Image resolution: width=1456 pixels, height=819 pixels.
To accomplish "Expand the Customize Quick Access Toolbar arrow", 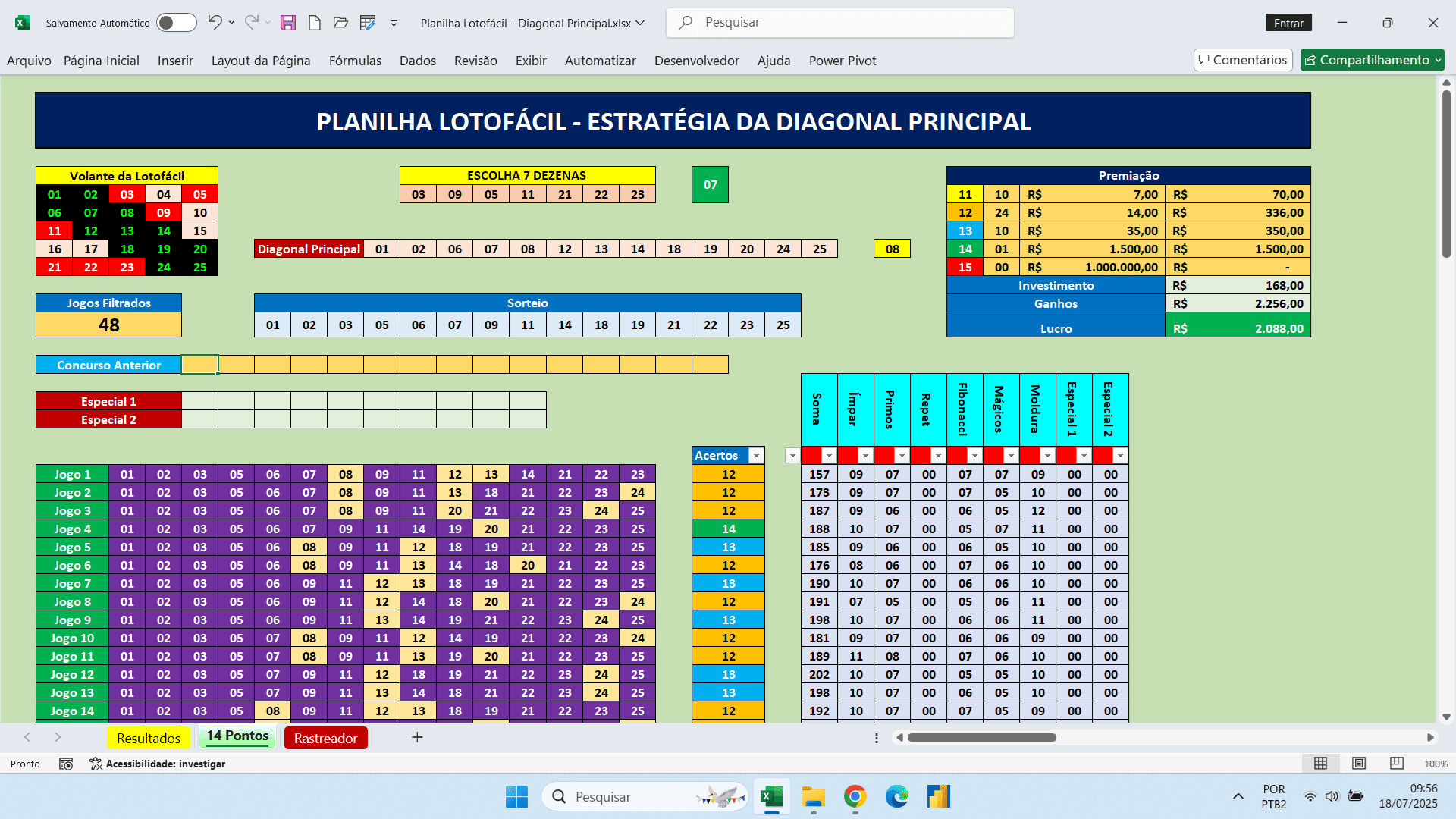I will (x=394, y=24).
